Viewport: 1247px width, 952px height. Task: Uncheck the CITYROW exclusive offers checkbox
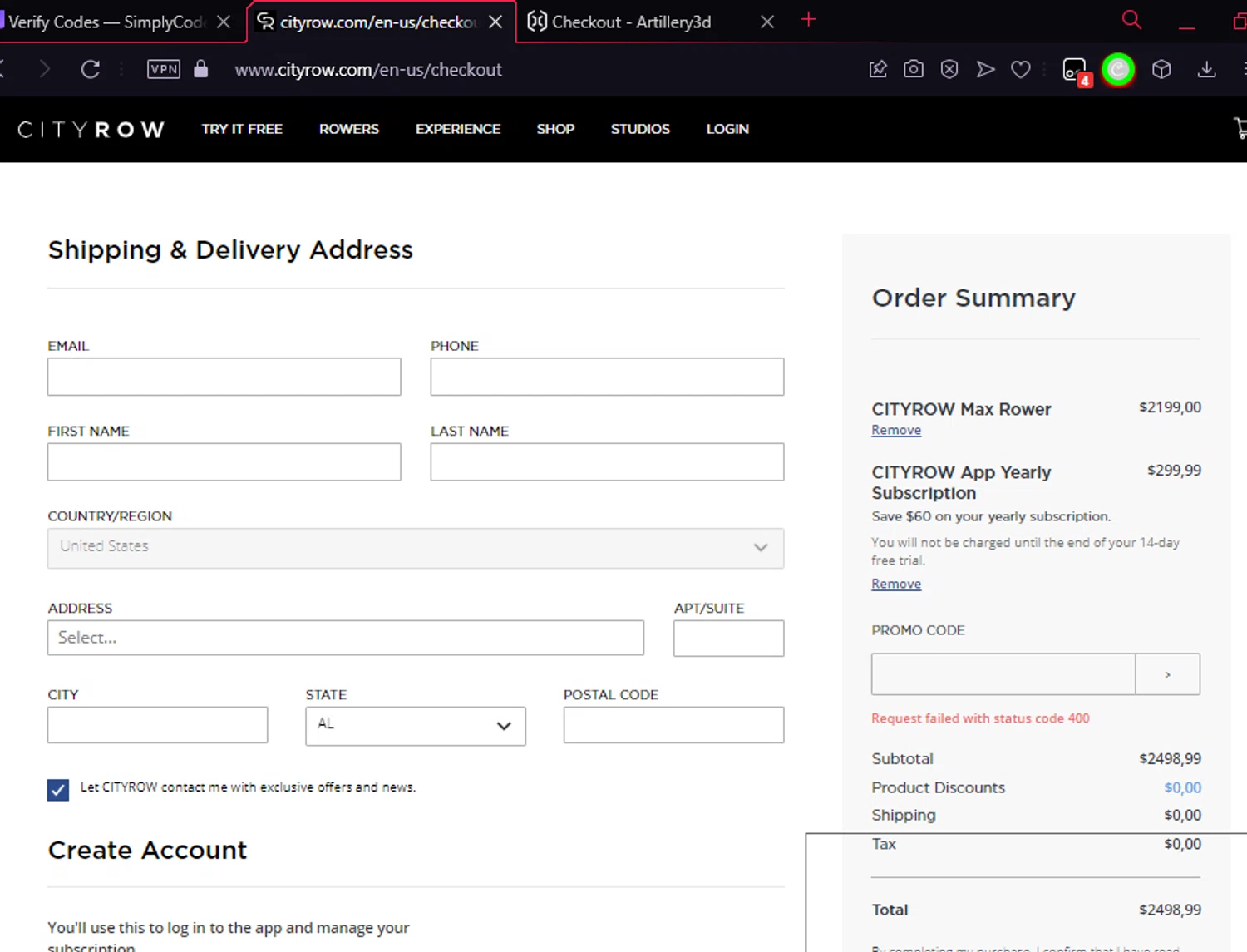click(58, 789)
